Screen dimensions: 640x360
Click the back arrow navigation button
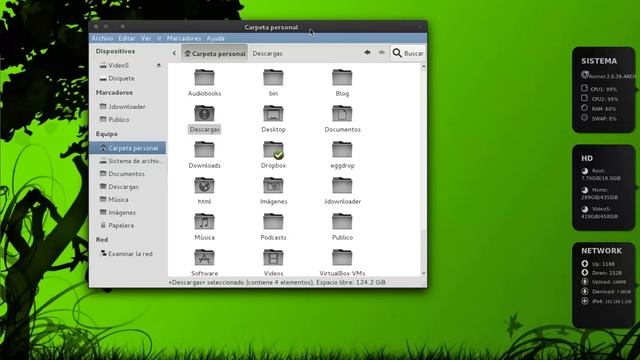tap(367, 53)
